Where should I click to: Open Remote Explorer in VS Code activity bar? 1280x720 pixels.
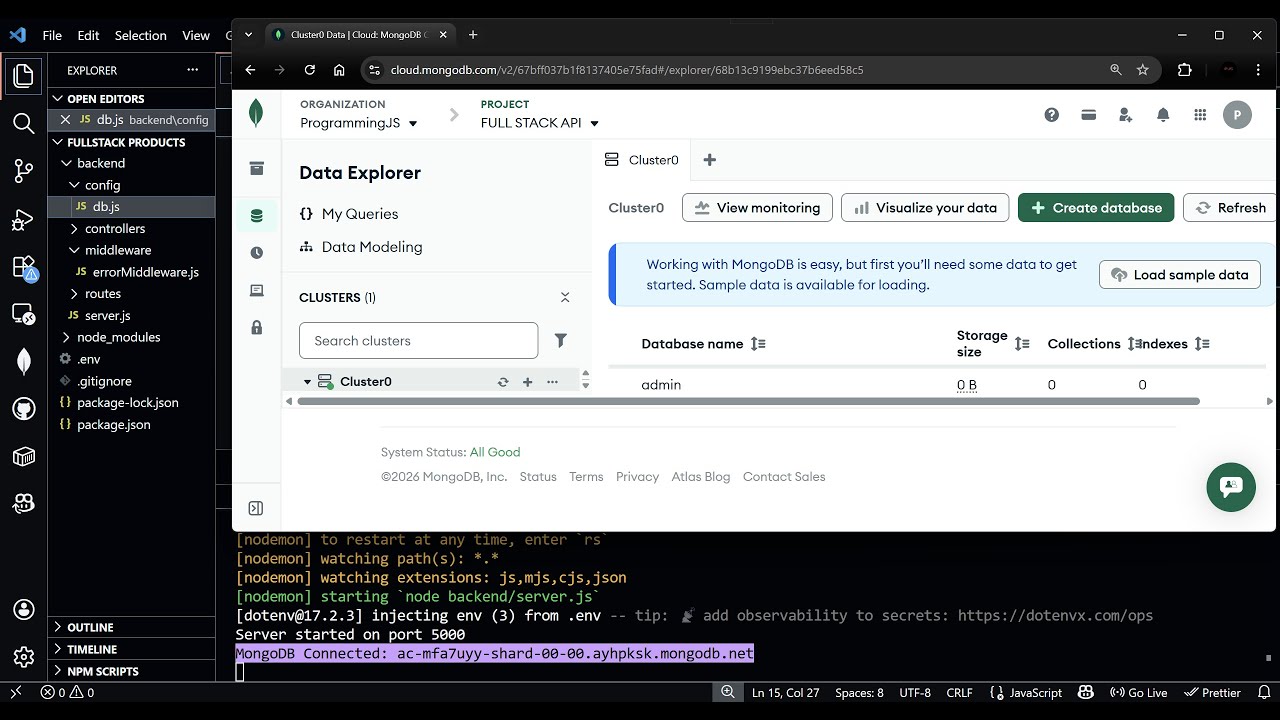coord(23,315)
